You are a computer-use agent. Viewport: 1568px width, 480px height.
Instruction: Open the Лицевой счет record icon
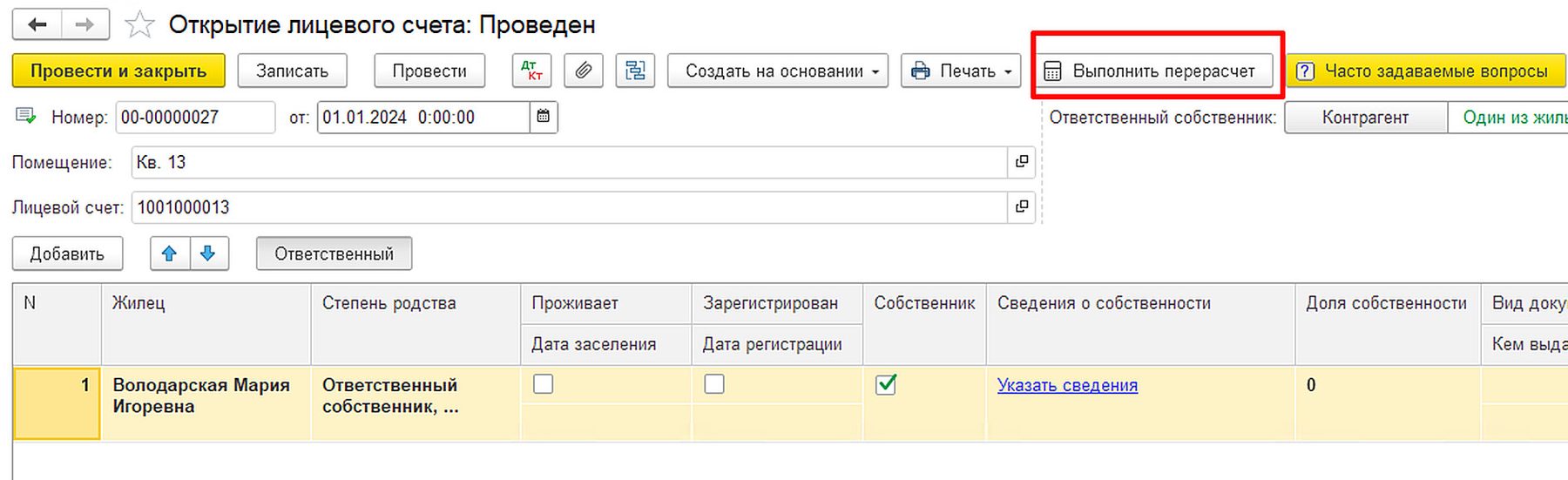tap(1022, 207)
